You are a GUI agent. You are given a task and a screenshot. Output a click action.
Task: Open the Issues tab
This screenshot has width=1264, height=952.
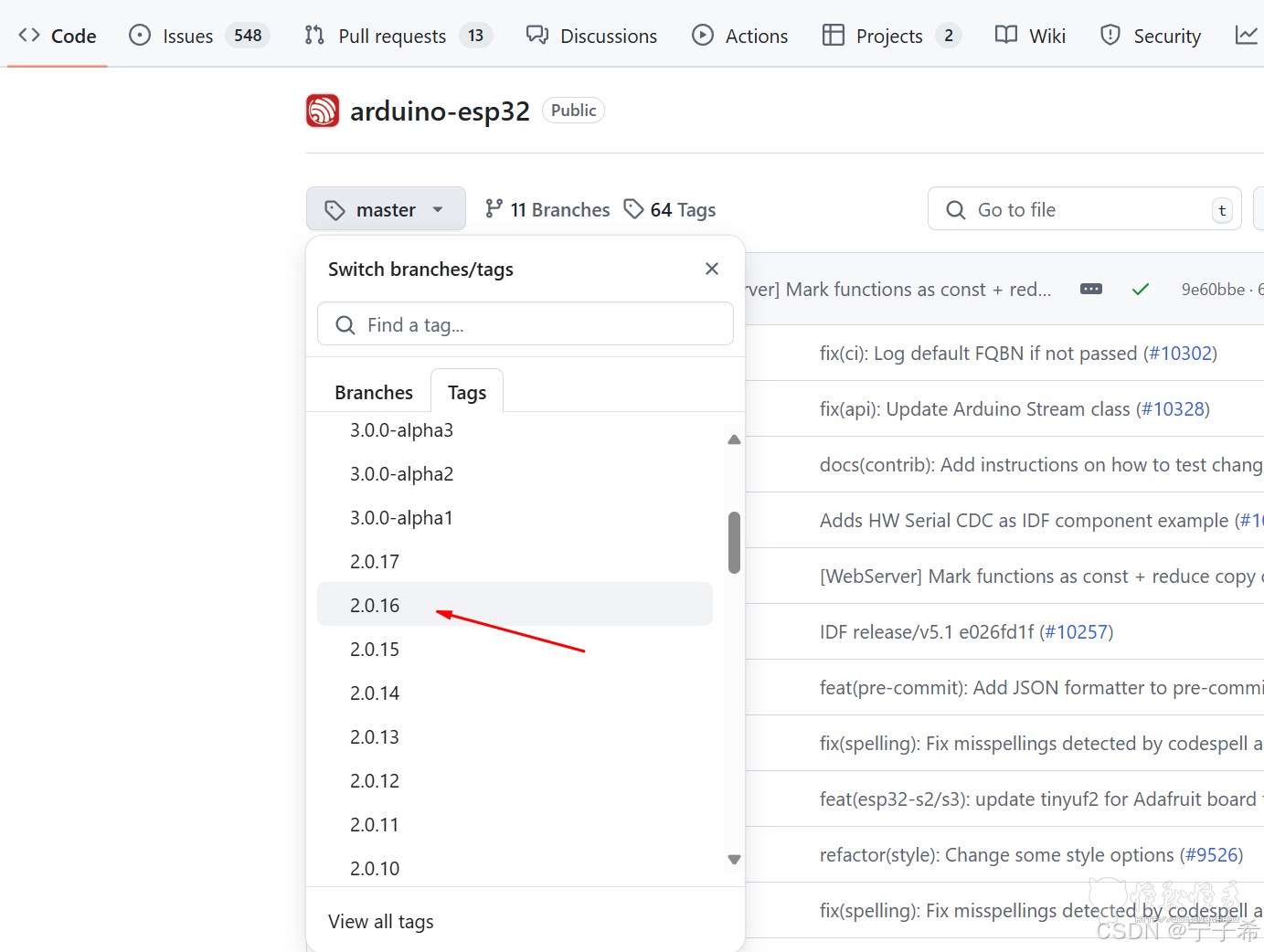198,36
